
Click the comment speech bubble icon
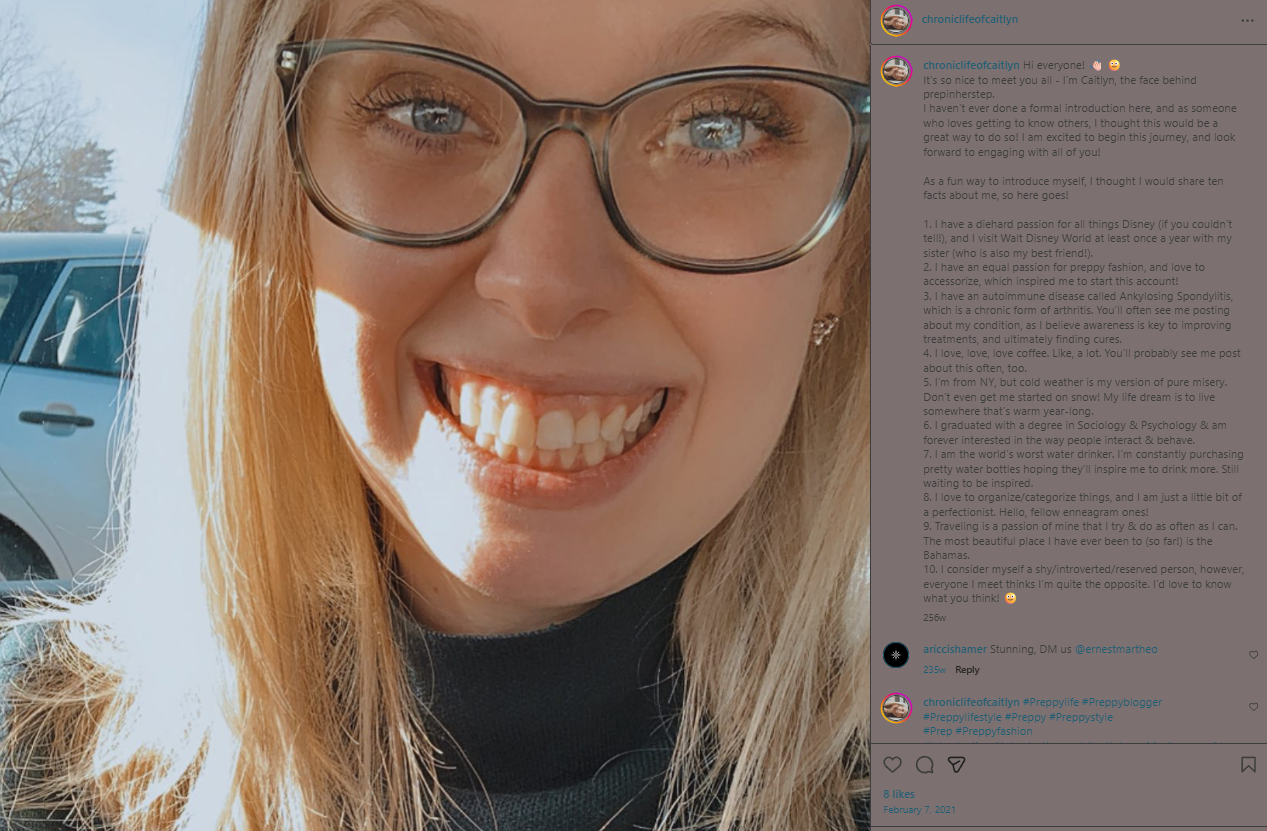[925, 765]
